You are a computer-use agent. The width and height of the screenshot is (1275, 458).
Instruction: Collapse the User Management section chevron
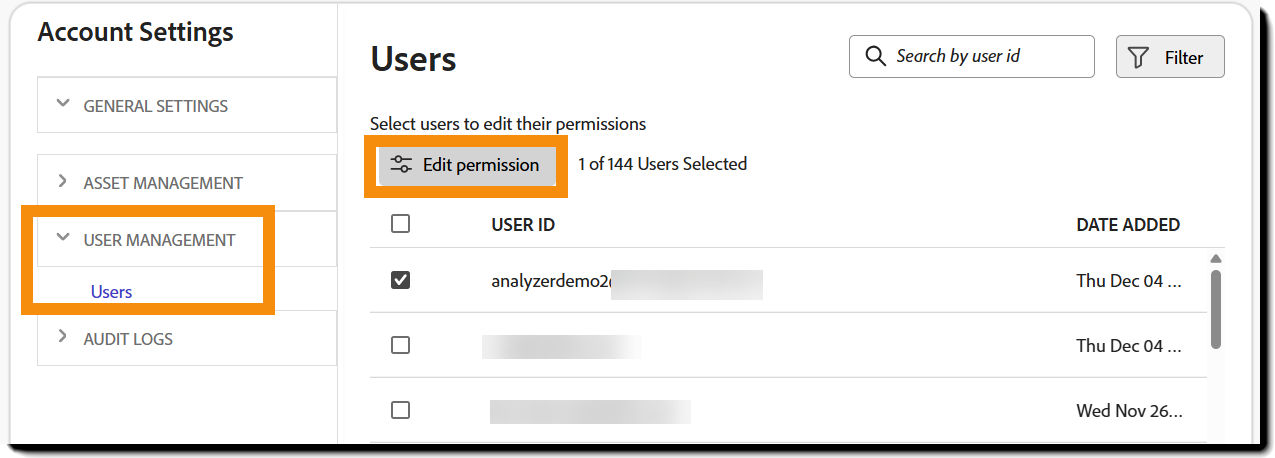(63, 238)
